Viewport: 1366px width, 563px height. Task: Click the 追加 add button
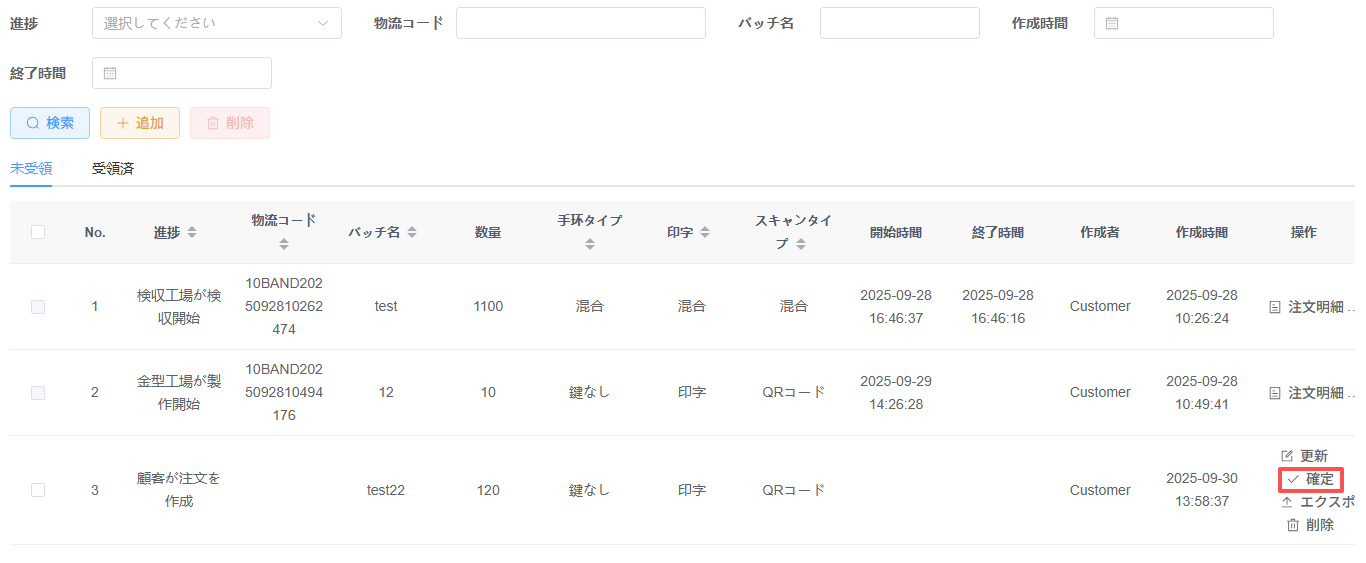[x=140, y=123]
